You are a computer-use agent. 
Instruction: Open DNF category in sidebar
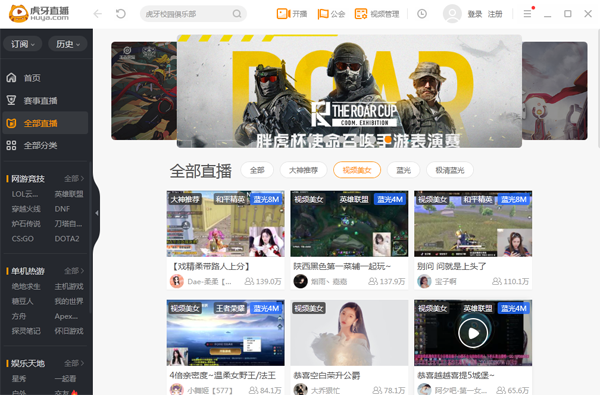[x=62, y=209]
